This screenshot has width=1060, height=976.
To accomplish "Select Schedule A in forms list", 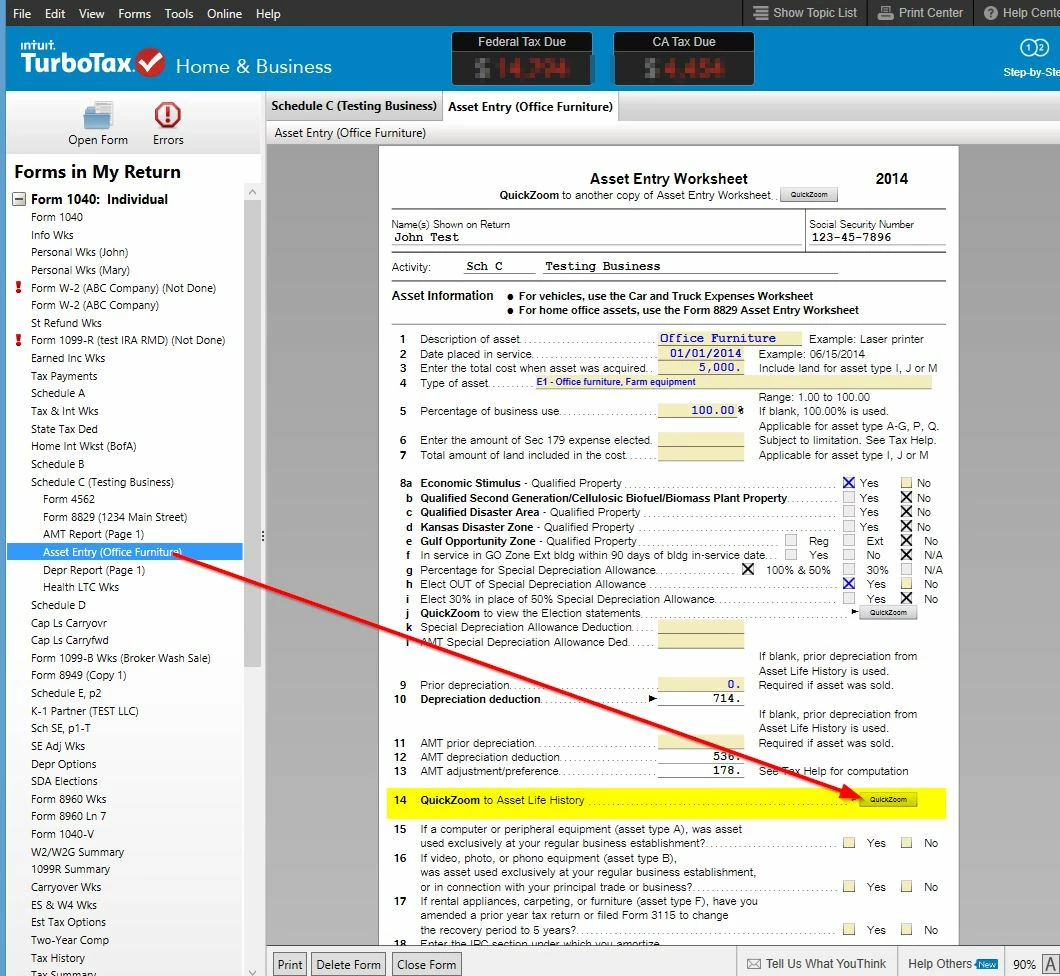I will pyautogui.click(x=57, y=393).
